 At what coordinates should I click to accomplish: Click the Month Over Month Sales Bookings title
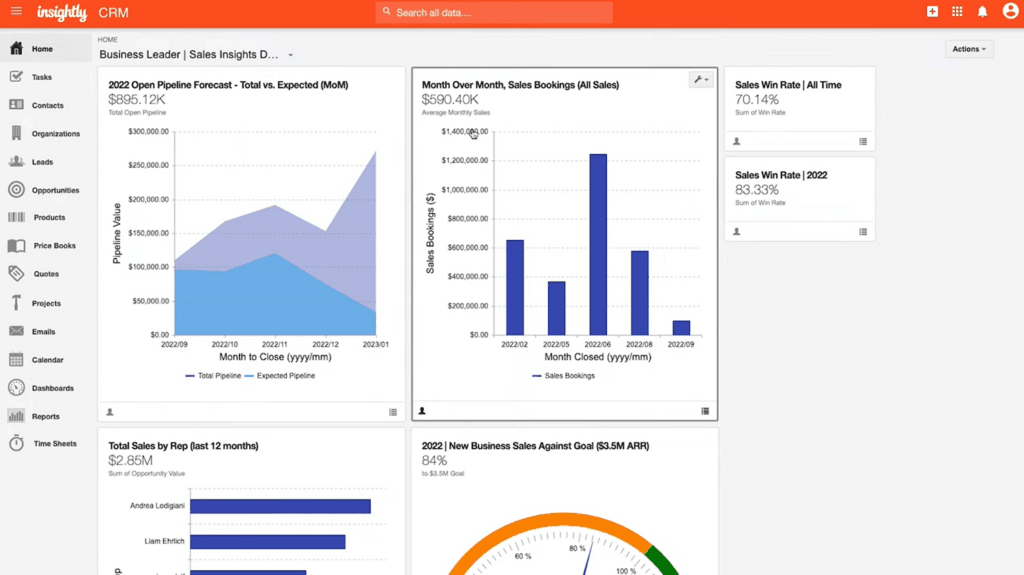pos(520,85)
